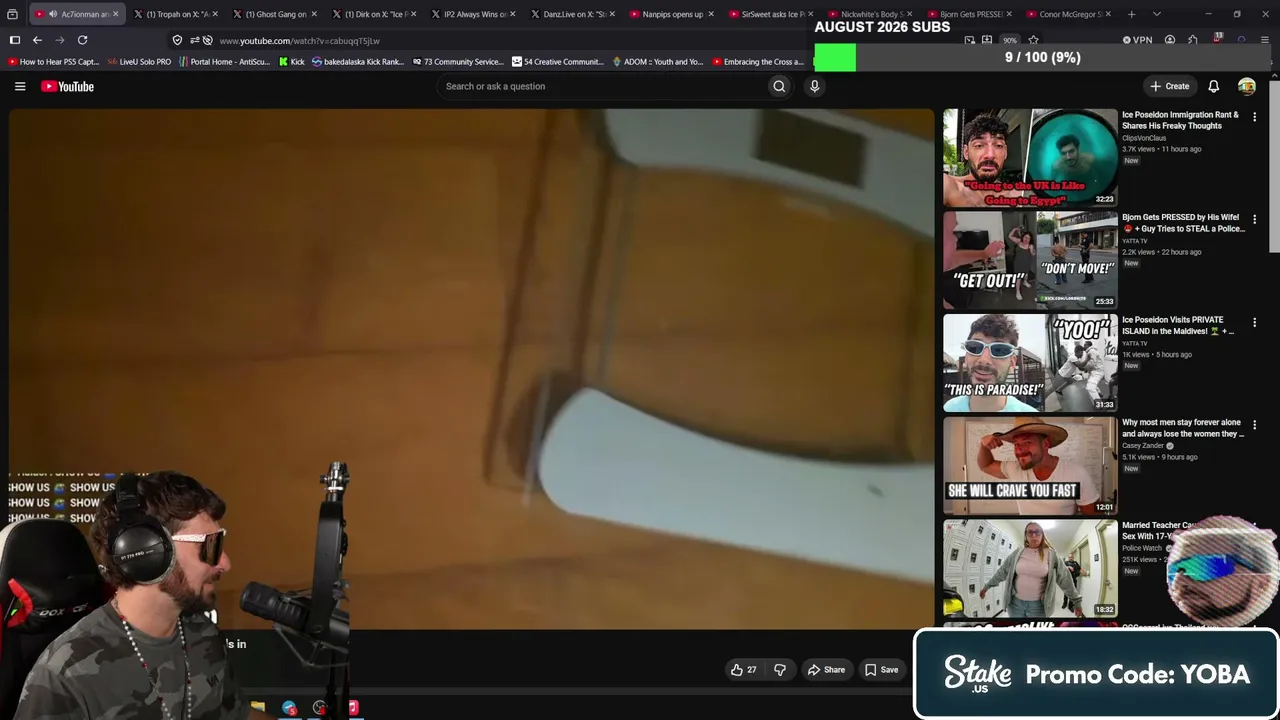This screenshot has height=720, width=1280.
Task: Click the browser address bar URL
Action: click(x=300, y=41)
